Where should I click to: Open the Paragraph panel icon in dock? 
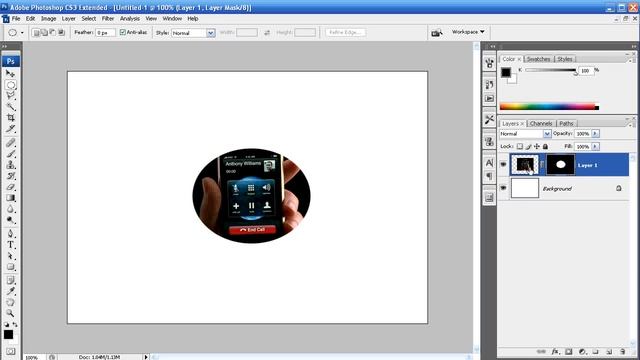489,176
